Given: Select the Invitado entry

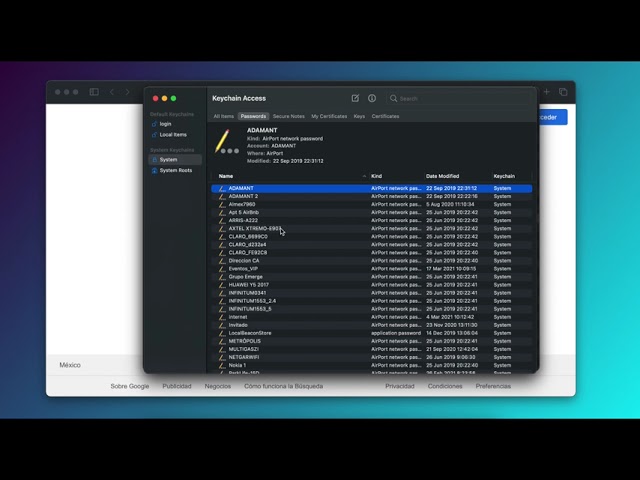Looking at the screenshot, I should [371, 325].
